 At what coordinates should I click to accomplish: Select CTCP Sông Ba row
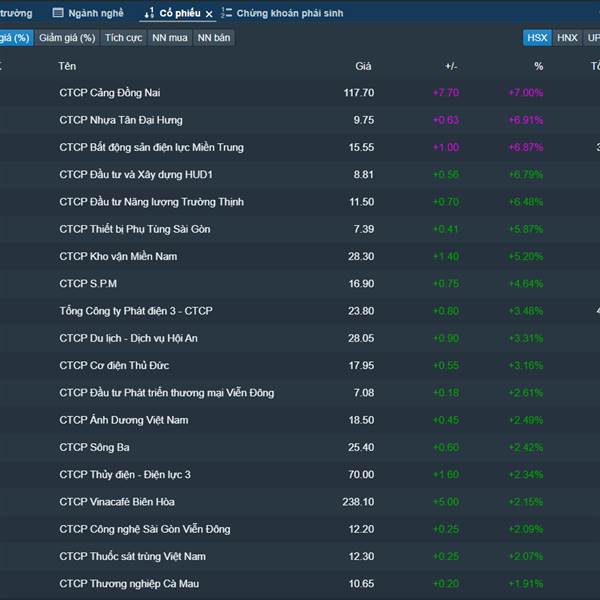click(x=300, y=447)
